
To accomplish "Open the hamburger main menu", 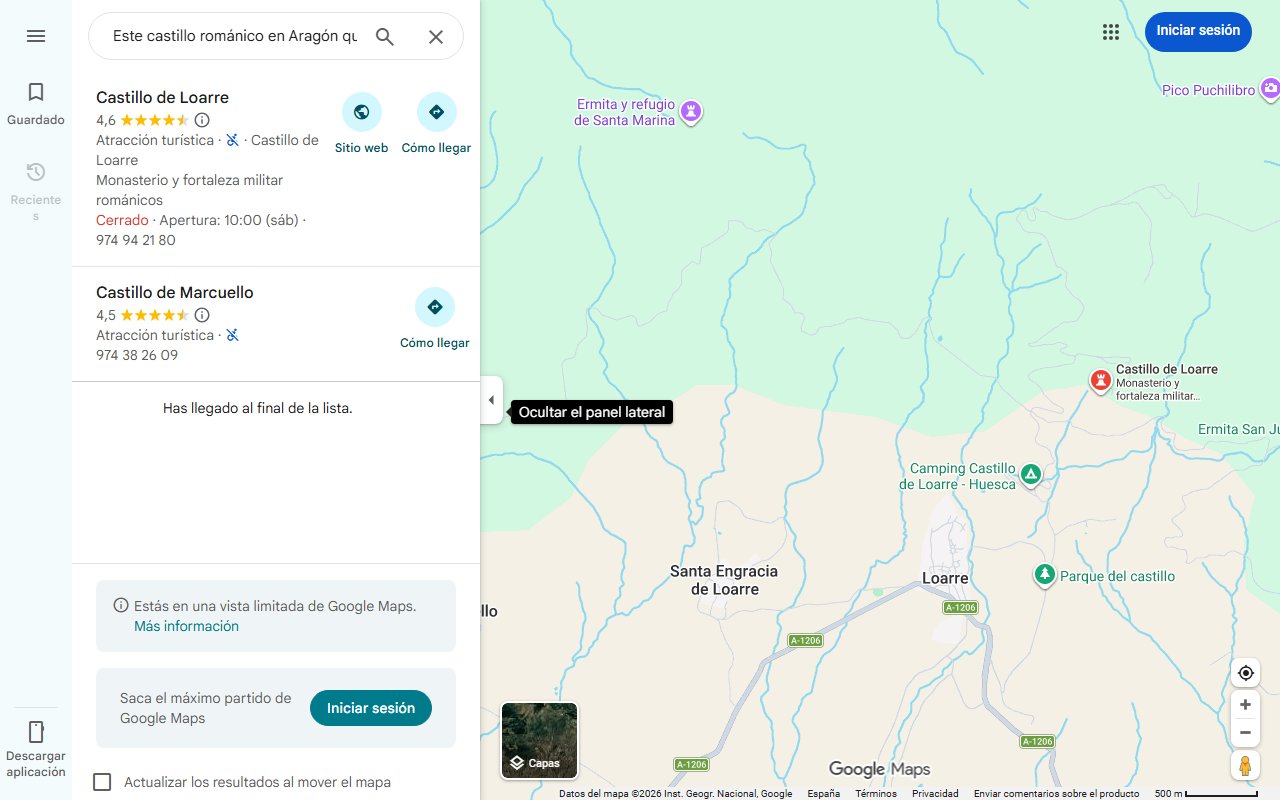I will [x=36, y=36].
